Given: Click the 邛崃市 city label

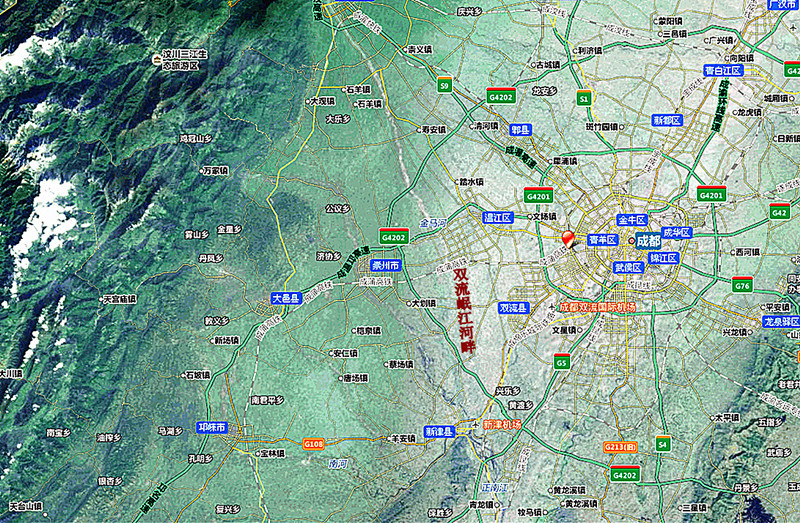Looking at the screenshot, I should pos(212,427).
